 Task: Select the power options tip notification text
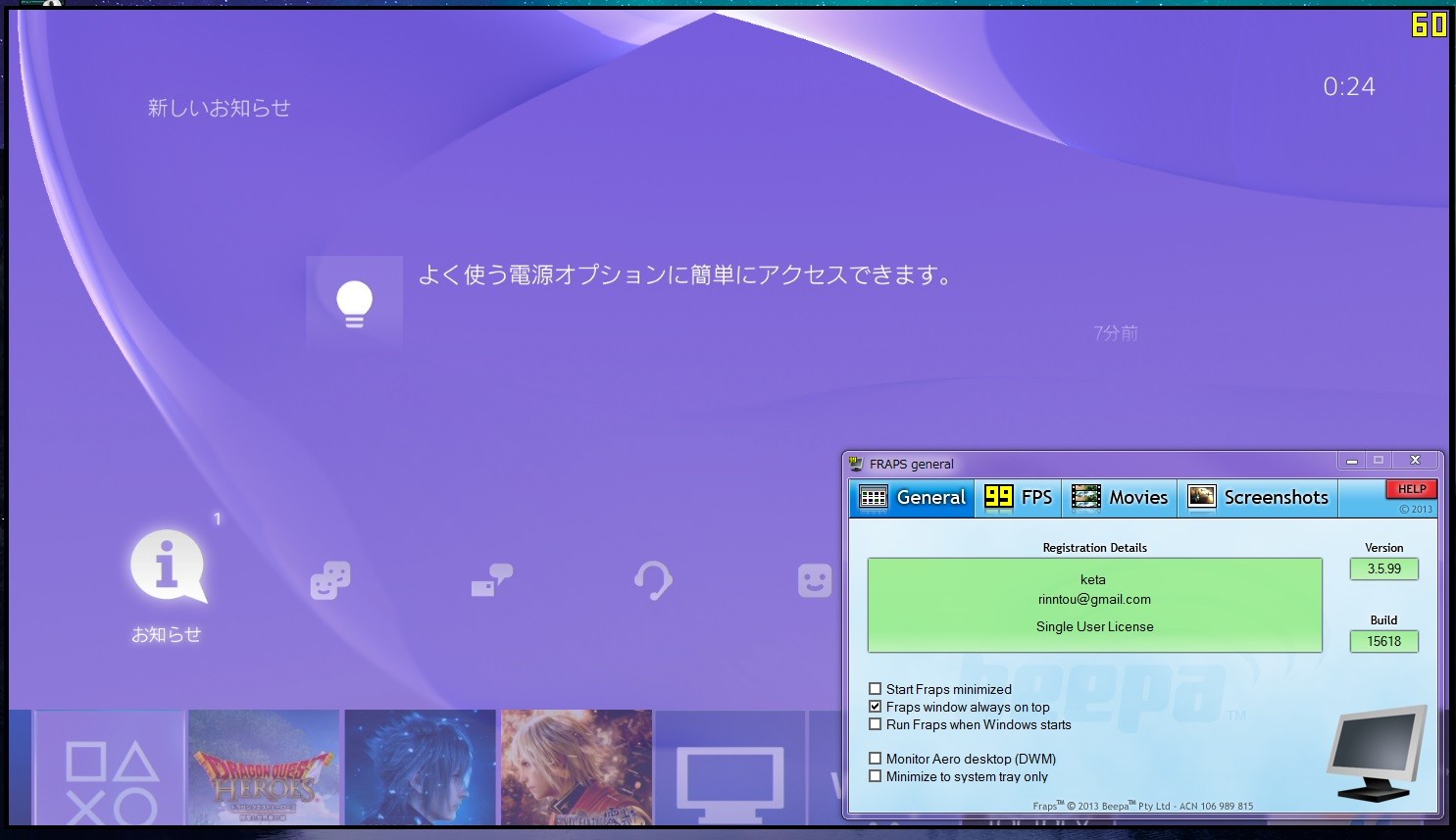685,275
